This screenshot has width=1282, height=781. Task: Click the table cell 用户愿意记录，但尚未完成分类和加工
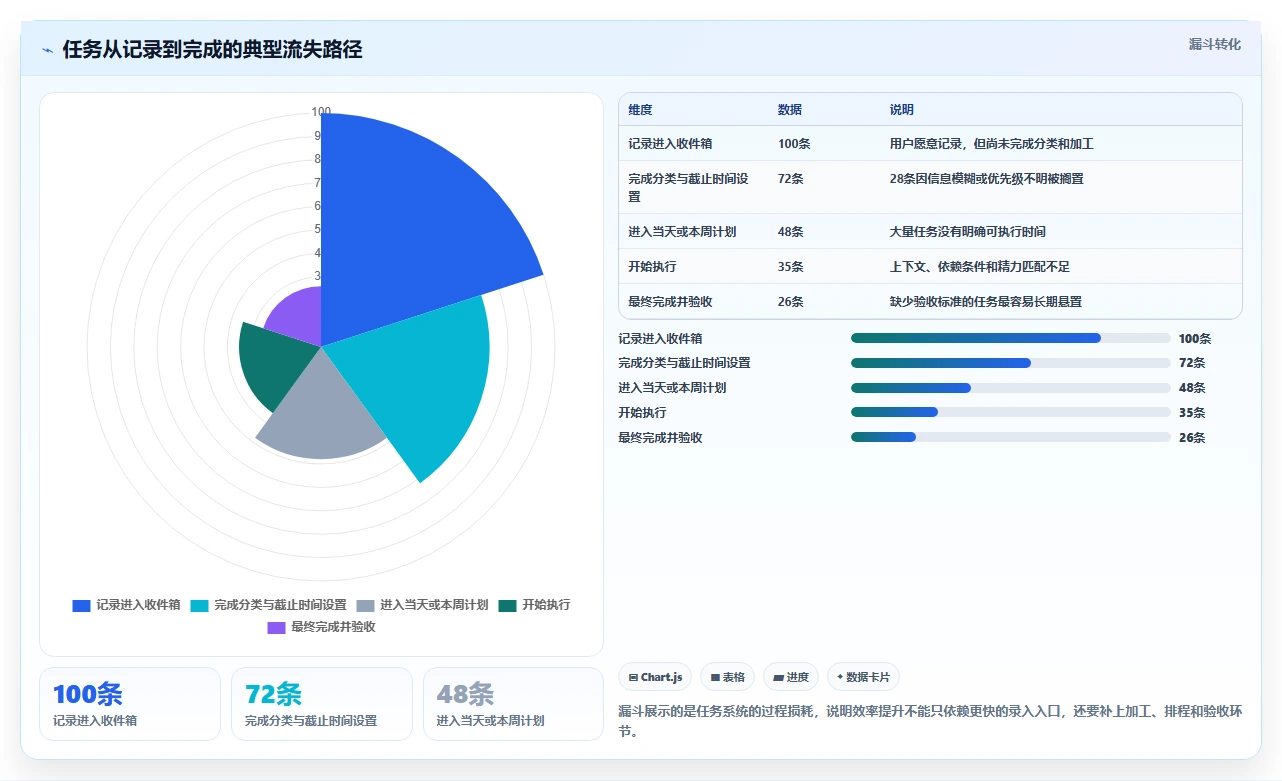pos(992,144)
